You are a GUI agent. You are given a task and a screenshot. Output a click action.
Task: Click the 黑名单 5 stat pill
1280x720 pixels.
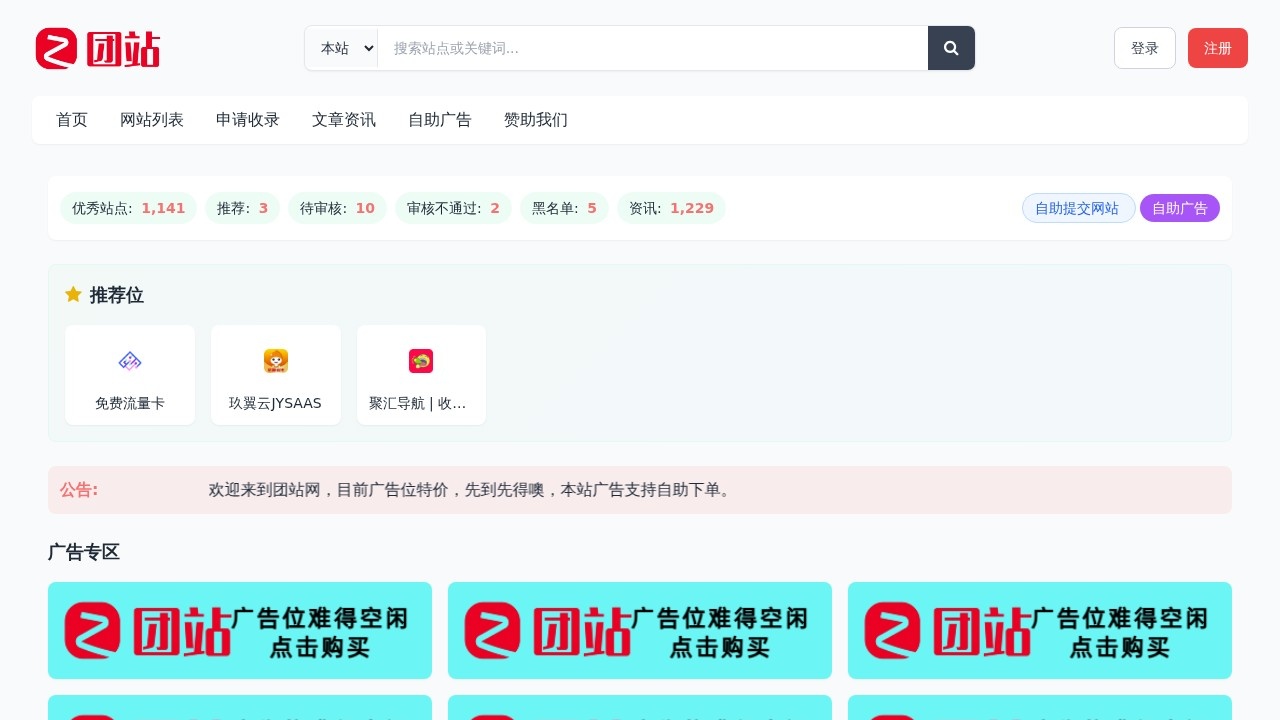[564, 208]
